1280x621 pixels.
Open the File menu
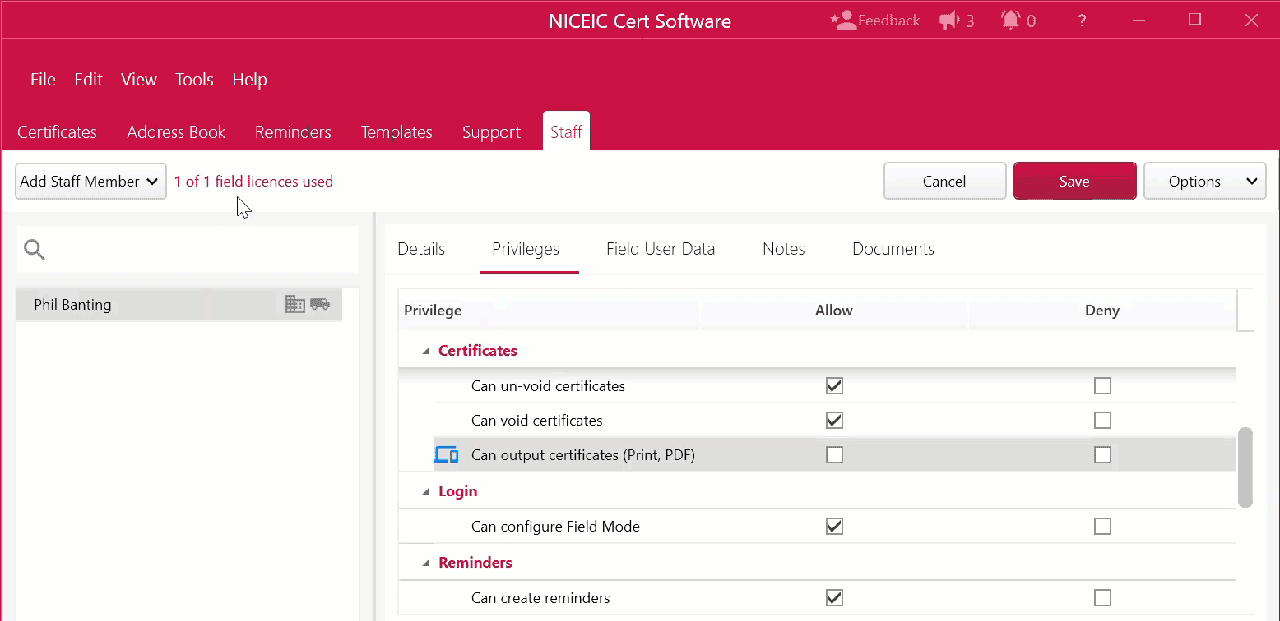pyautogui.click(x=43, y=79)
